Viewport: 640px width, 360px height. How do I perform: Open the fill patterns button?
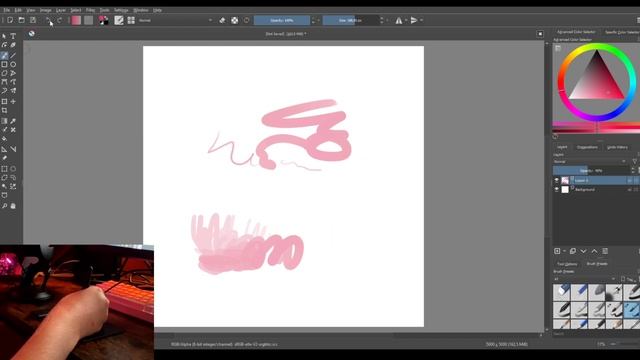(89, 20)
